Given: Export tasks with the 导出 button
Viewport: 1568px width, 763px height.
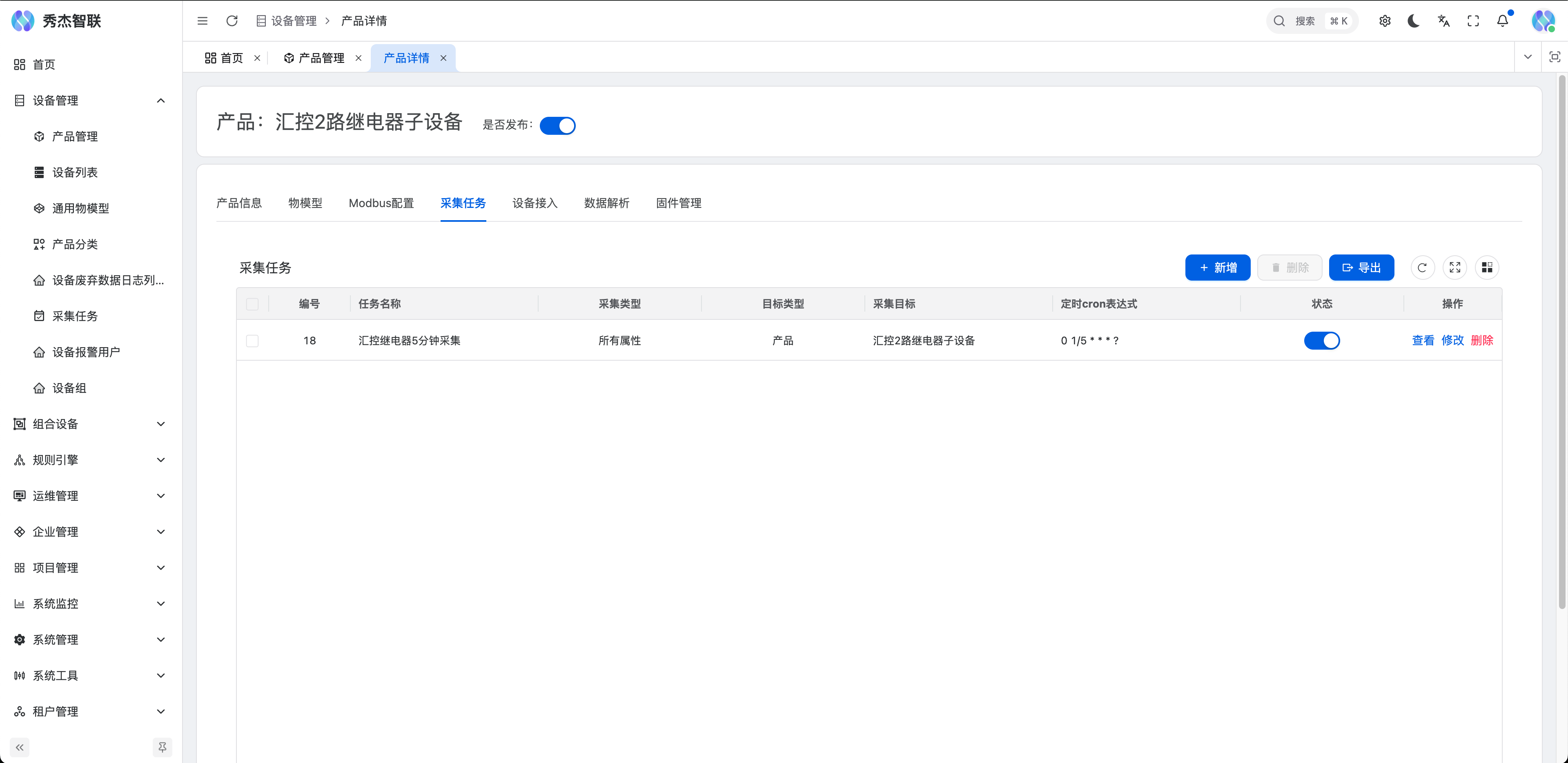Looking at the screenshot, I should click(x=1362, y=267).
